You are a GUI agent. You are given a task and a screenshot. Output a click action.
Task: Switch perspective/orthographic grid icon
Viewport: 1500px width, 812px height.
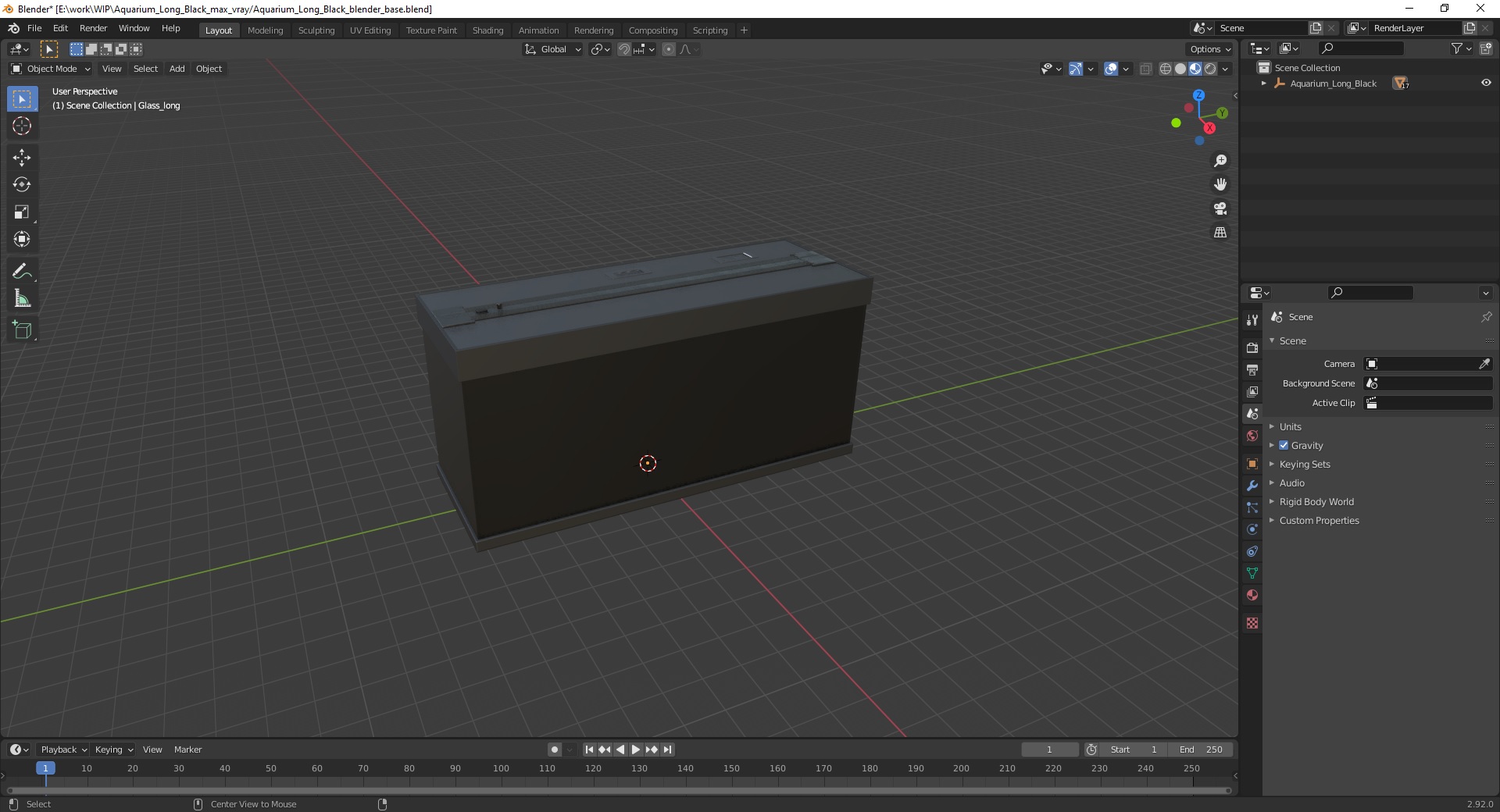1220,233
